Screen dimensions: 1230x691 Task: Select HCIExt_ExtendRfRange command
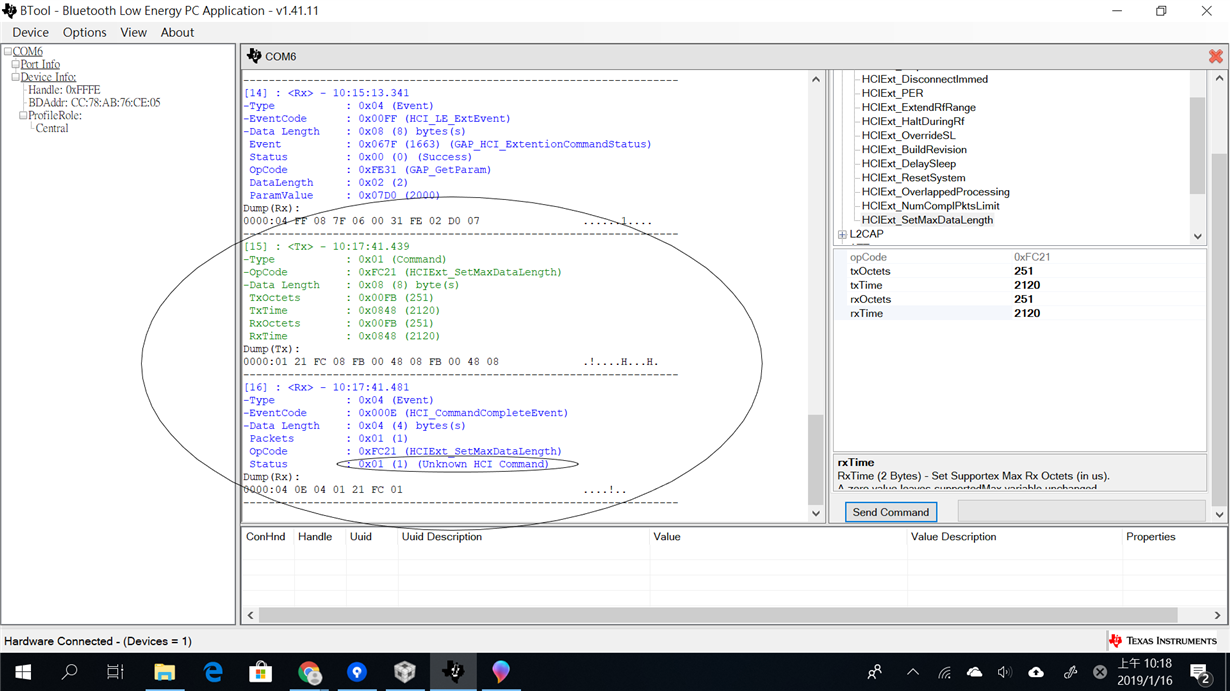coord(918,107)
